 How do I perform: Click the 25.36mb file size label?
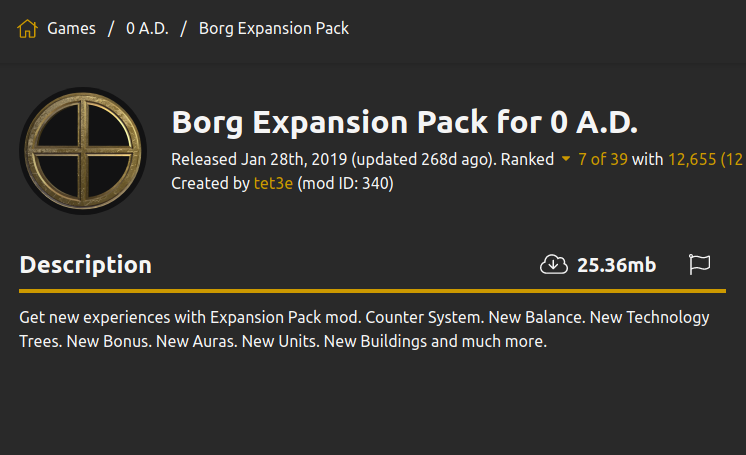click(617, 265)
